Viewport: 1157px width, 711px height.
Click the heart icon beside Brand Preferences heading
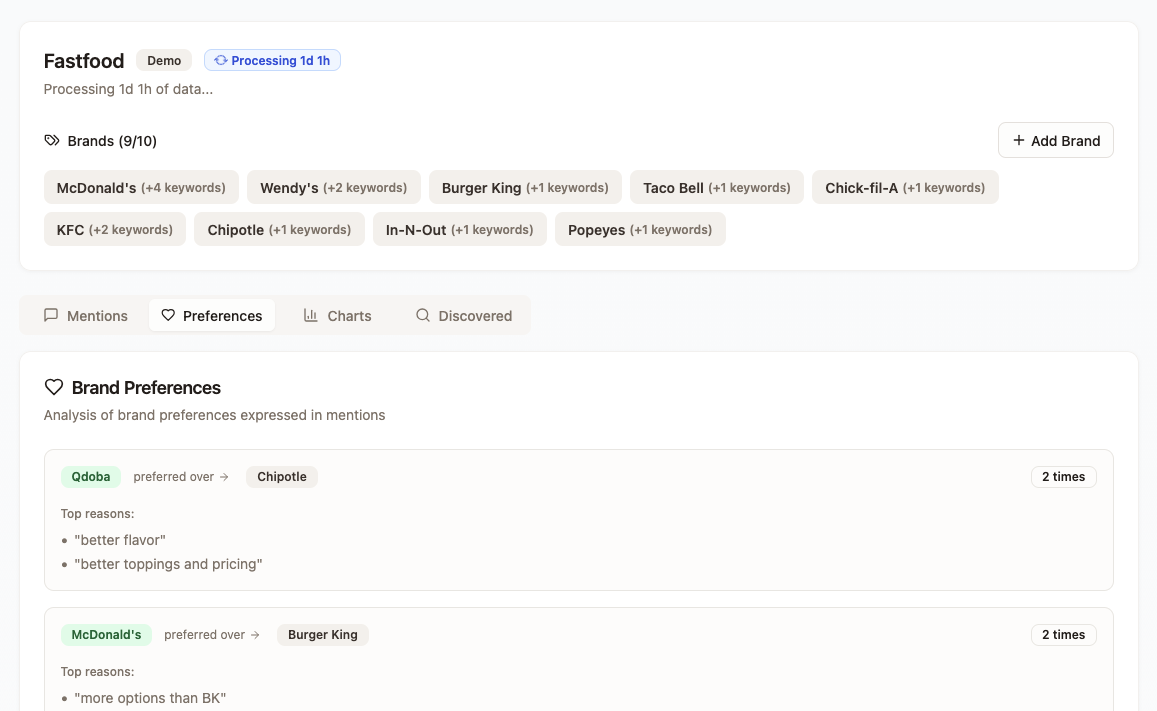point(54,387)
